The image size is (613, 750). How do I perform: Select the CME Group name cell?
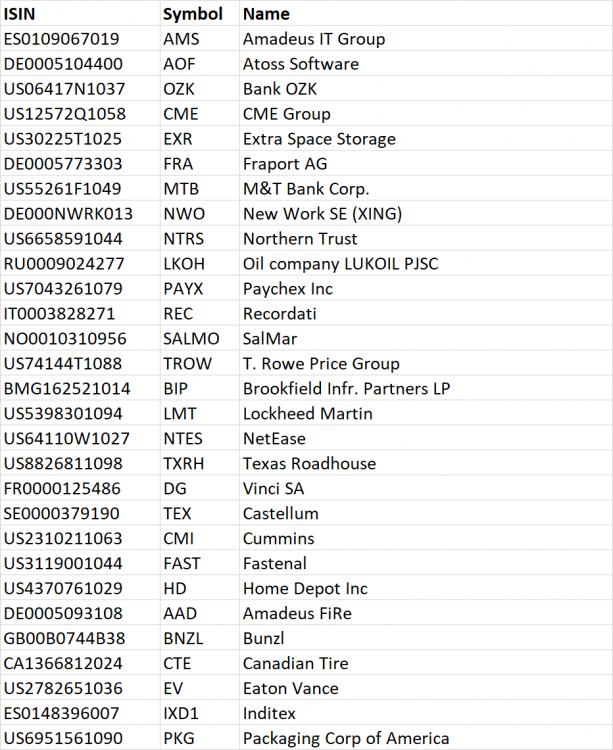click(286, 114)
